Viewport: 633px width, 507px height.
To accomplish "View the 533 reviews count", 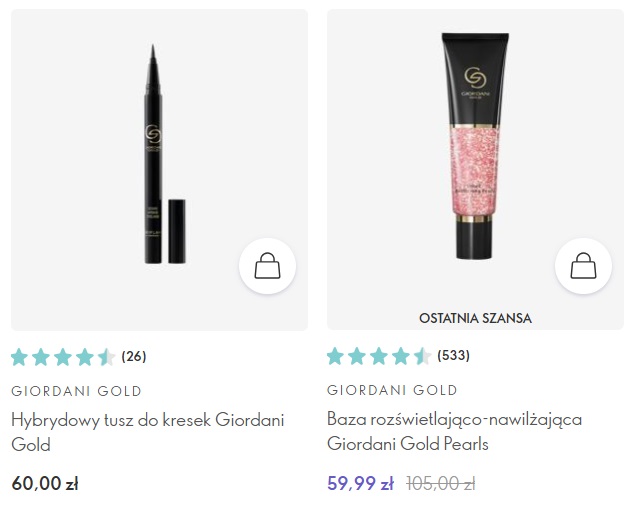I will pos(453,356).
